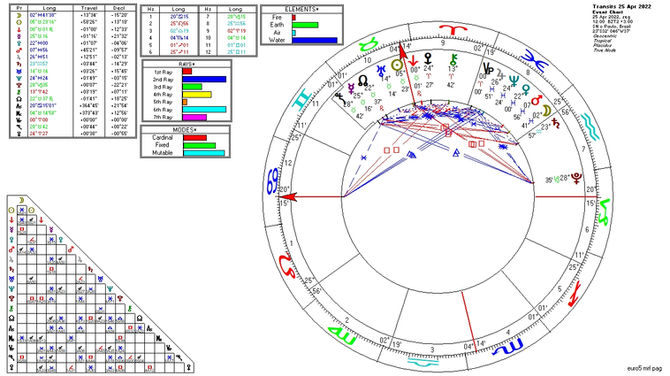Image resolution: width=670 pixels, height=376 pixels.
Task: Open the RAYS header dropdown
Action: [x=187, y=64]
